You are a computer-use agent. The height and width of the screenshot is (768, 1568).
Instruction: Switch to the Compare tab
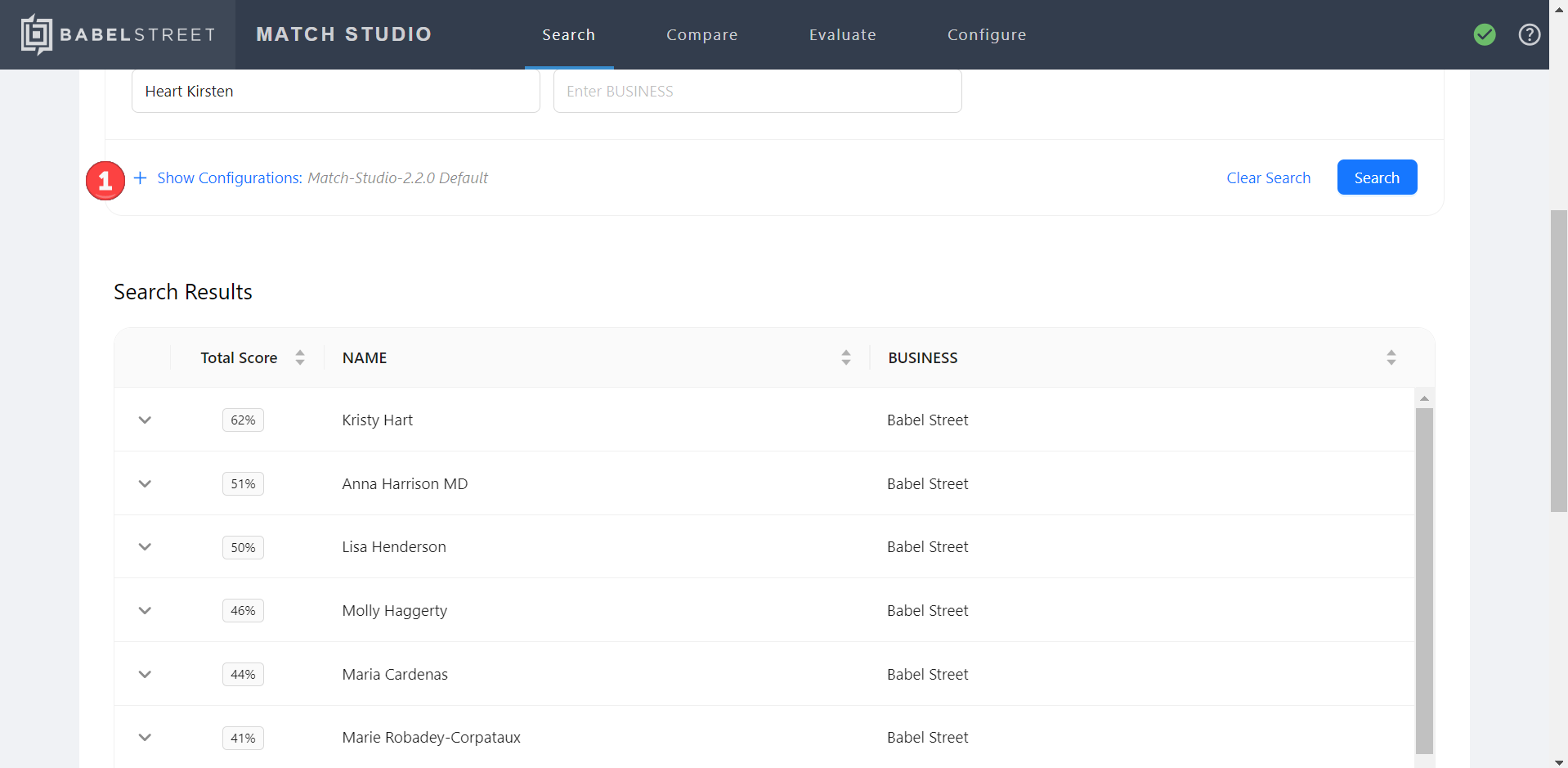tap(702, 34)
